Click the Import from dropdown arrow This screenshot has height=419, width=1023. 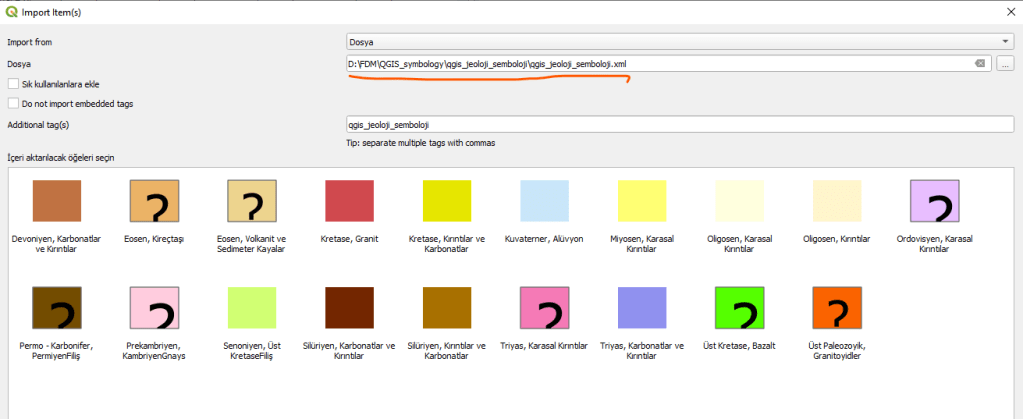1005,42
